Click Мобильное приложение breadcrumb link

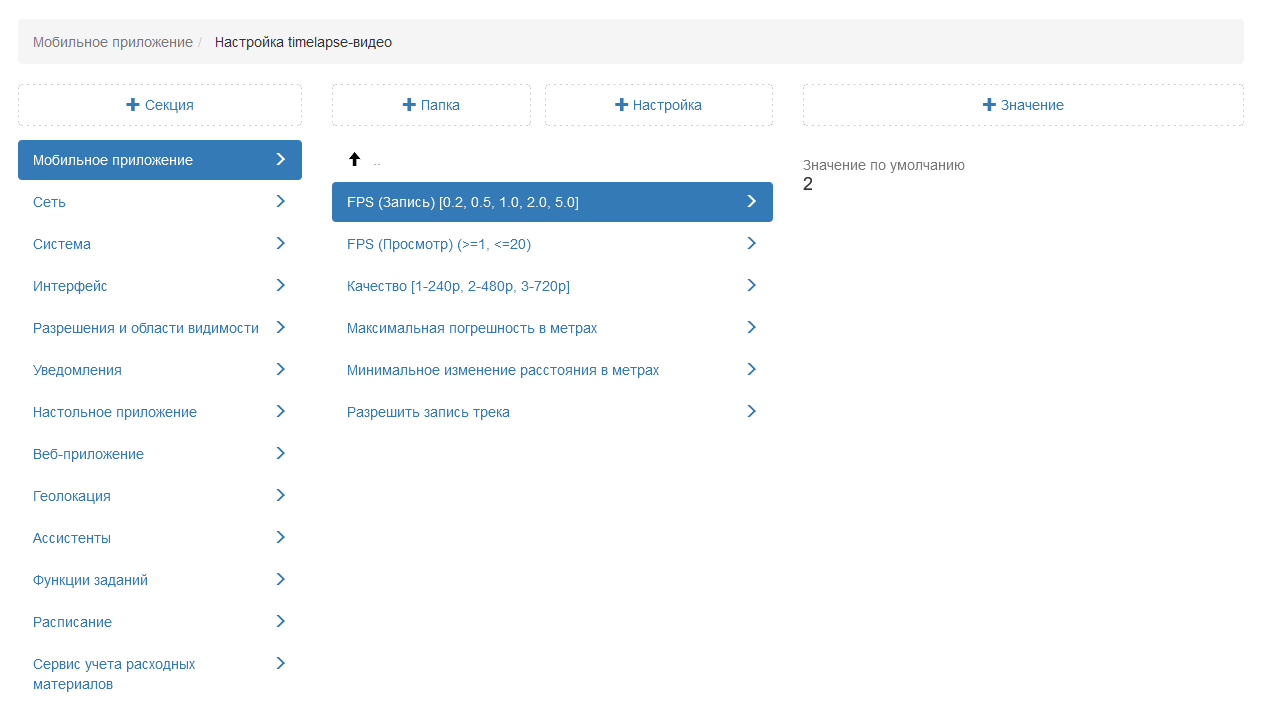(112, 42)
